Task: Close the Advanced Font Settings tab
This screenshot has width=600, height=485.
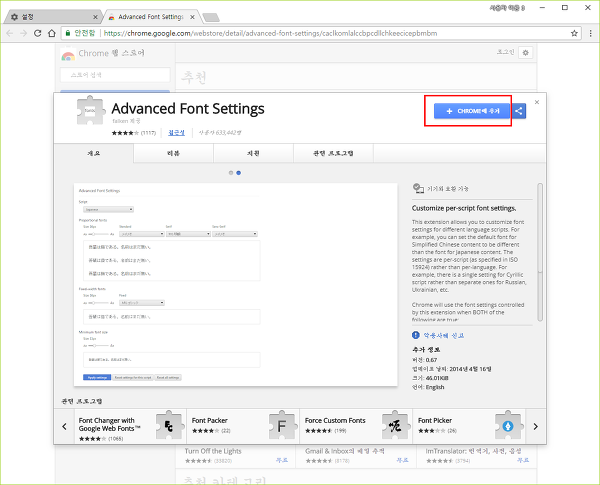Action: (x=192, y=17)
